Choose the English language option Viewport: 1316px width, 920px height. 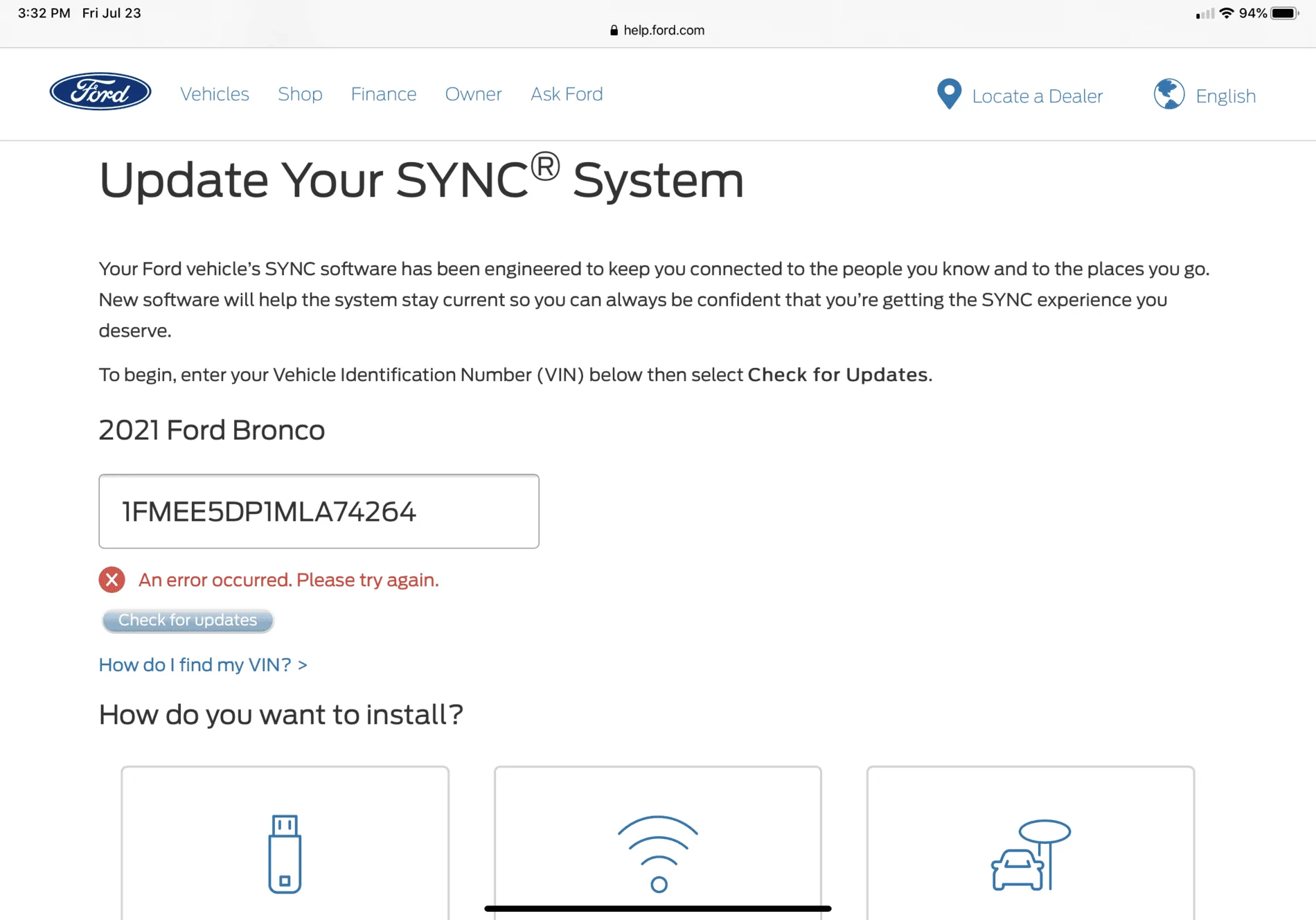point(1225,96)
